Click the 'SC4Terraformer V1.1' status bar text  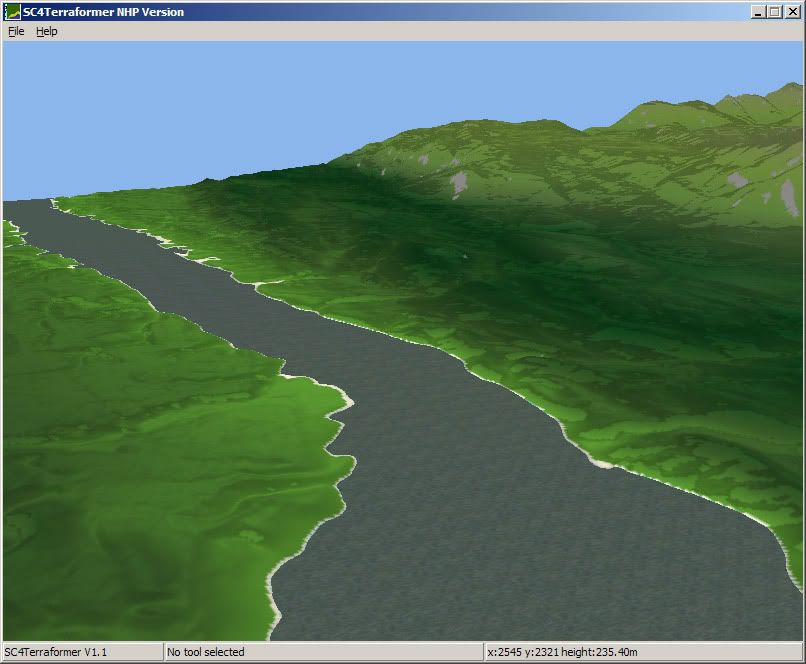coord(56,652)
